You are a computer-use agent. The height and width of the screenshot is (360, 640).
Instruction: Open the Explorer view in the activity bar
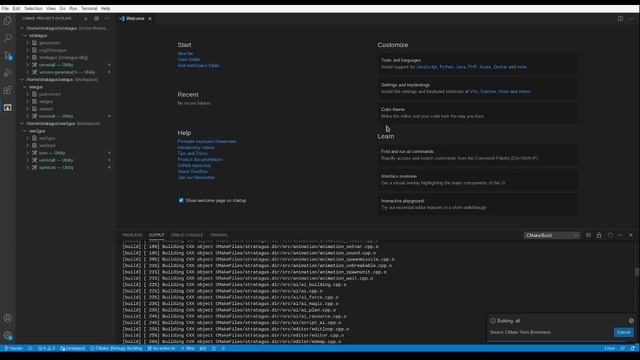point(7,20)
